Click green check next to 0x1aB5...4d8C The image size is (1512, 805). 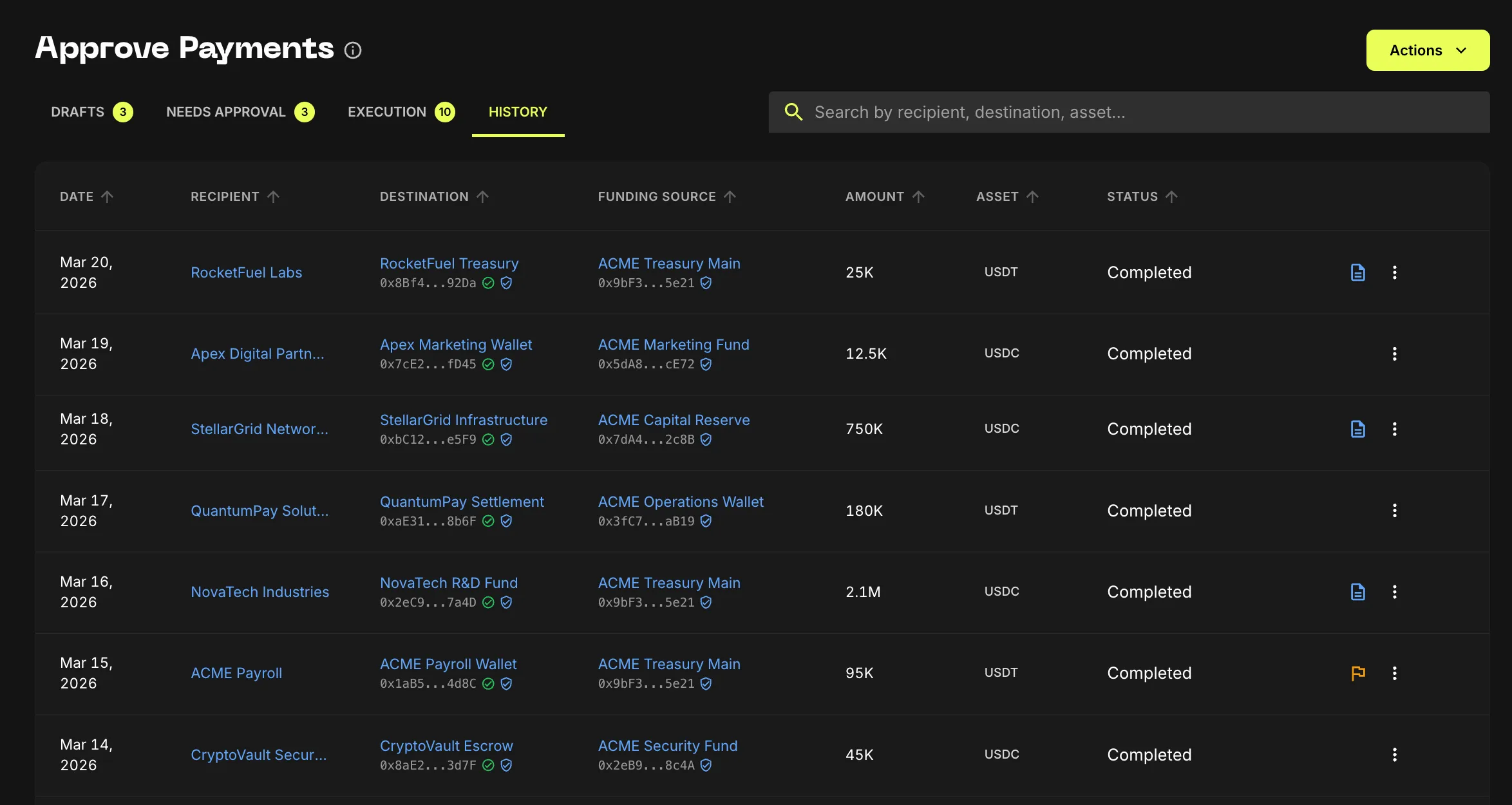tap(488, 684)
